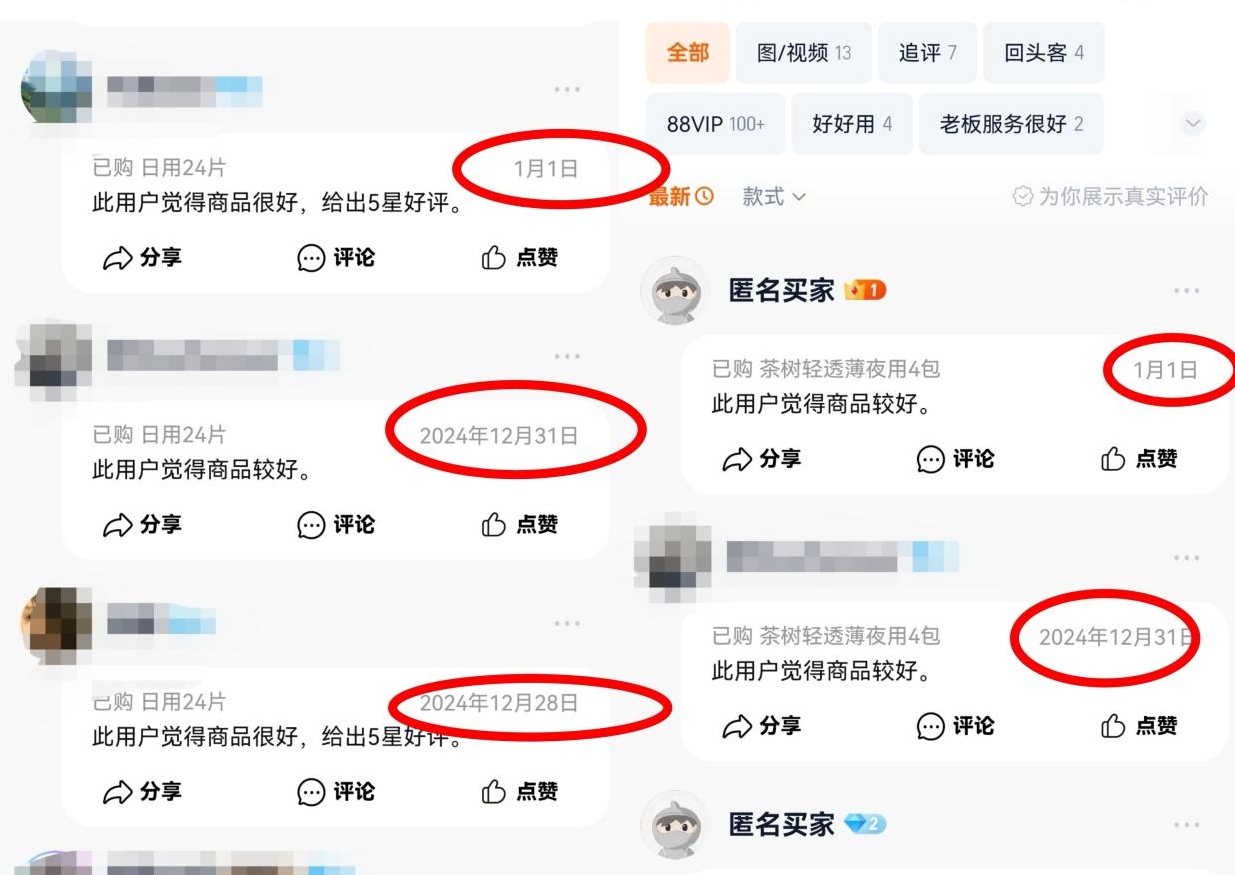This screenshot has height=875, width=1235.
Task: Filter by 回头客 reviews
Action: point(1044,53)
